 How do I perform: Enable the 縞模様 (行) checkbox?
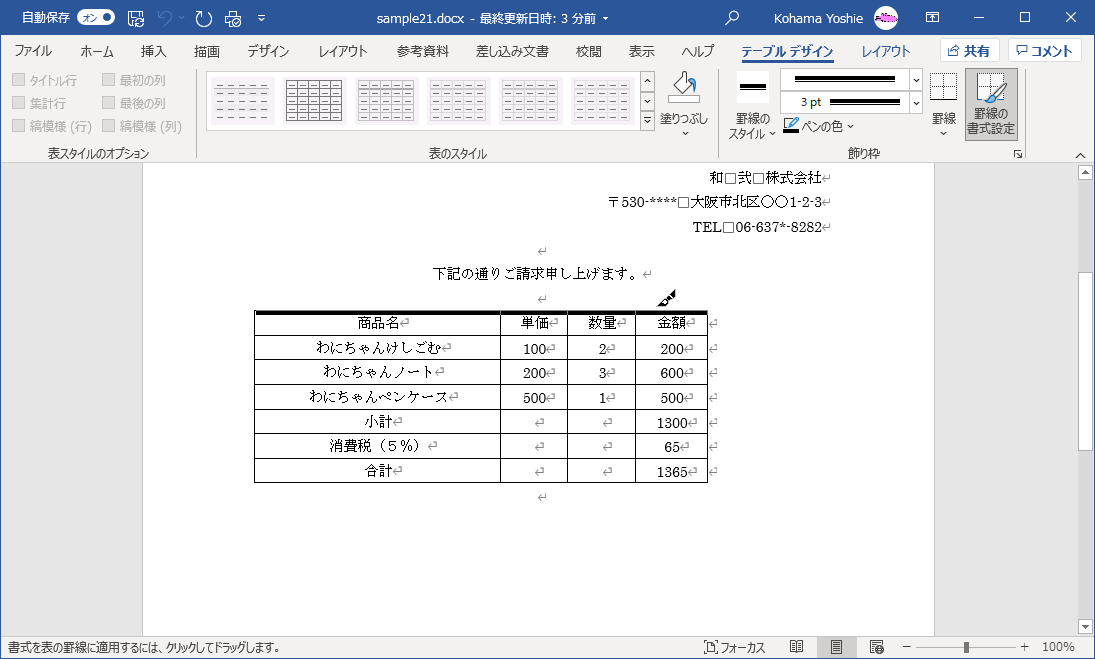19,126
